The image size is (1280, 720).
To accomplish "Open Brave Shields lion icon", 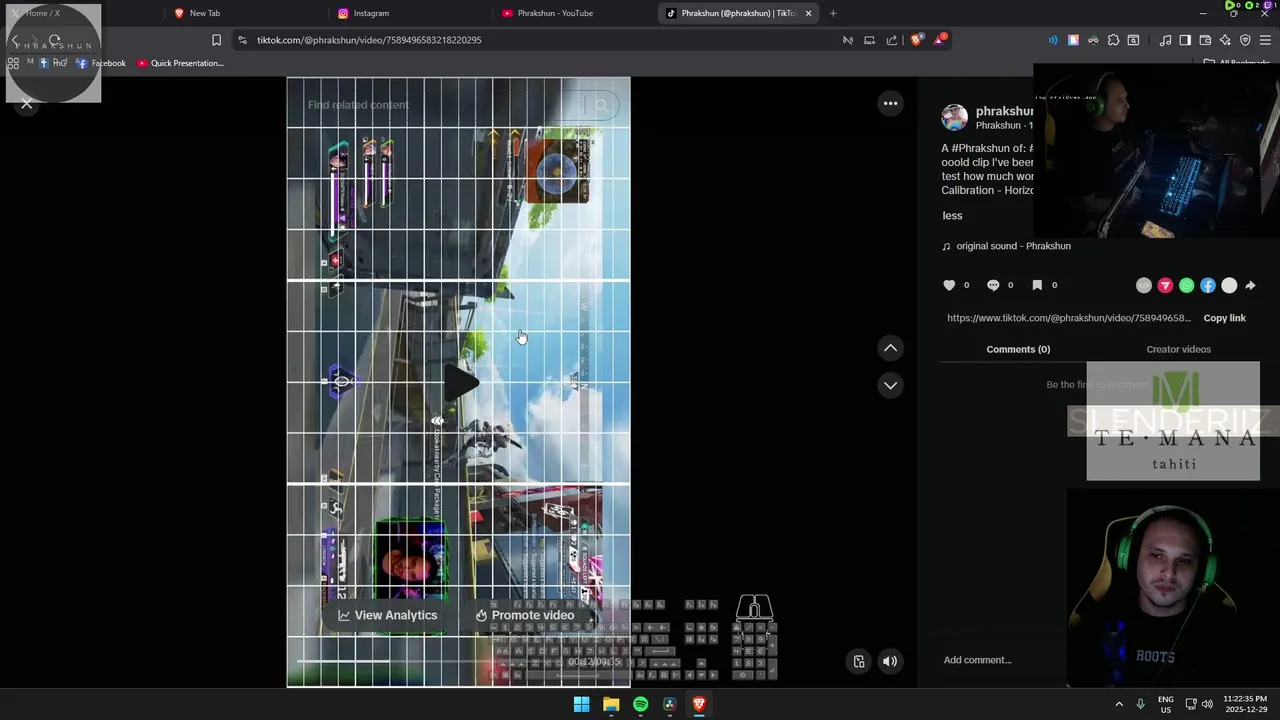I will 917,40.
